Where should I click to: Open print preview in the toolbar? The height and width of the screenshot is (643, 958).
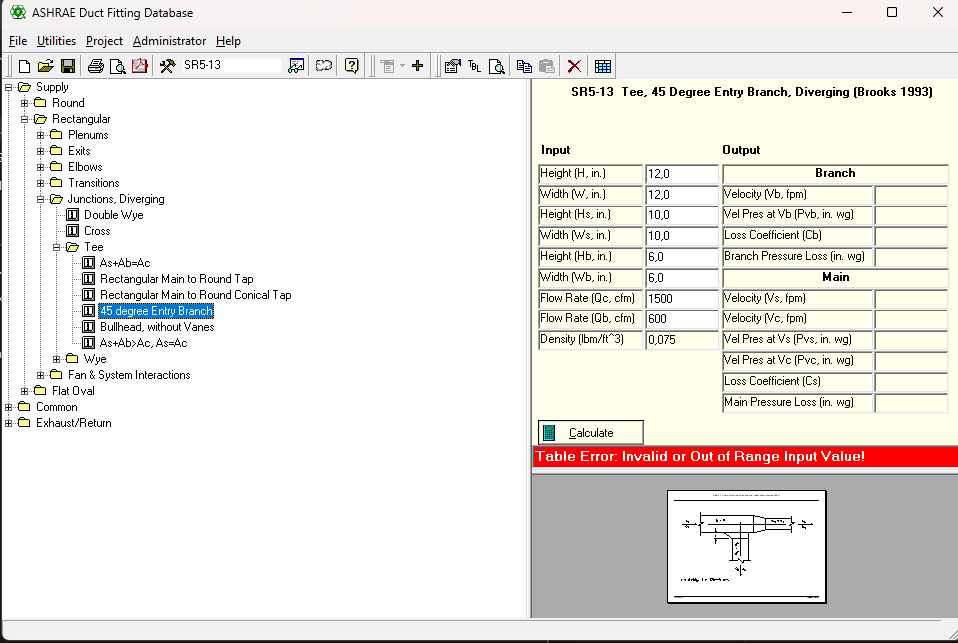coord(117,66)
